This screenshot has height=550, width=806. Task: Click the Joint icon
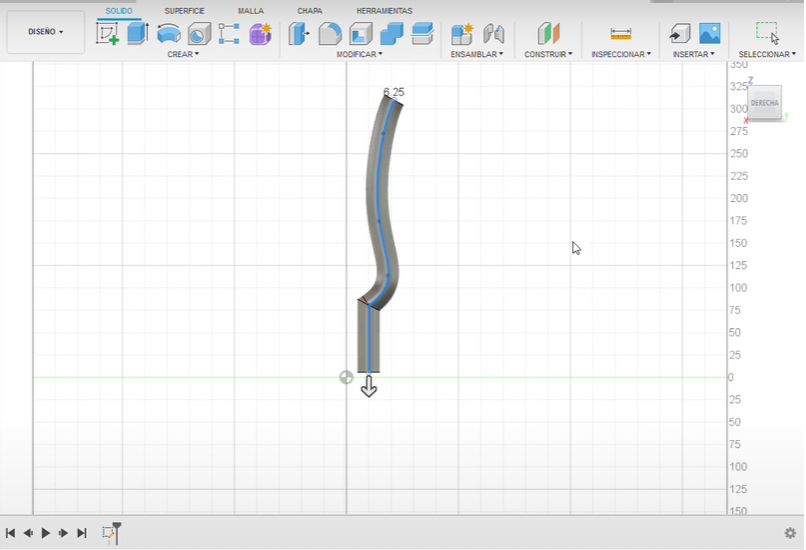tap(493, 34)
